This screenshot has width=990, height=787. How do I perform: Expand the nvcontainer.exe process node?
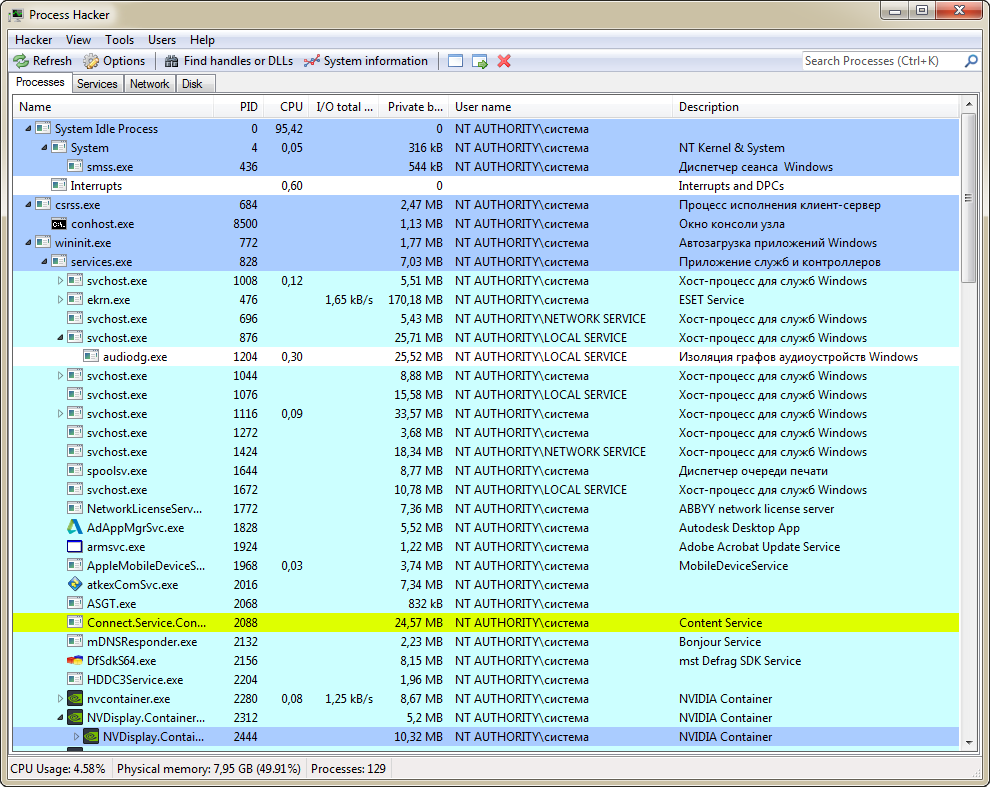[61, 699]
